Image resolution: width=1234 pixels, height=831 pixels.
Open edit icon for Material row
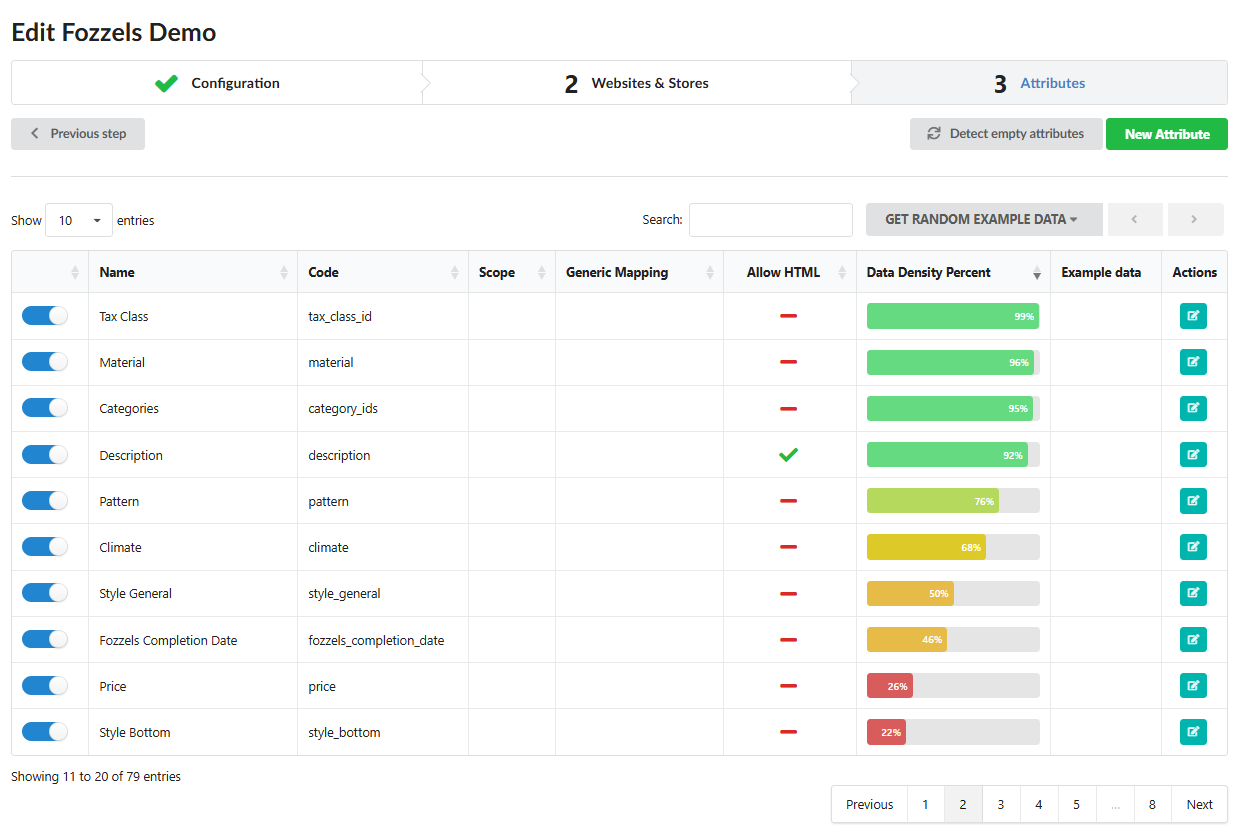point(1193,362)
